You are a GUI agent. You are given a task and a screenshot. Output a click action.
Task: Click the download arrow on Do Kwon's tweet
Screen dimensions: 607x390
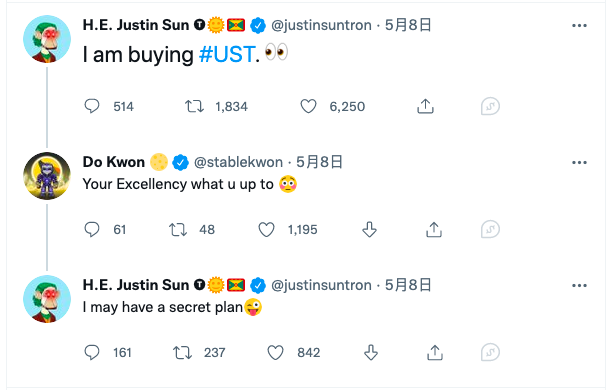point(369,229)
